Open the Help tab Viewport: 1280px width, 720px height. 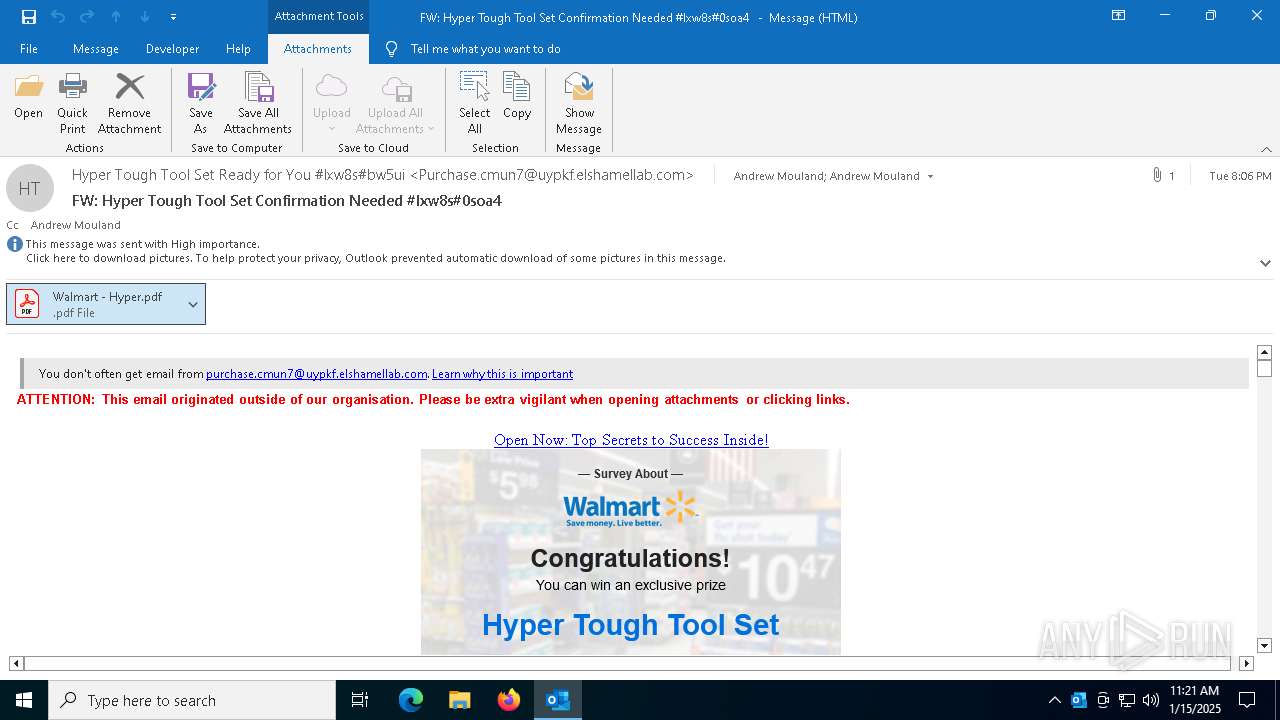click(238, 48)
